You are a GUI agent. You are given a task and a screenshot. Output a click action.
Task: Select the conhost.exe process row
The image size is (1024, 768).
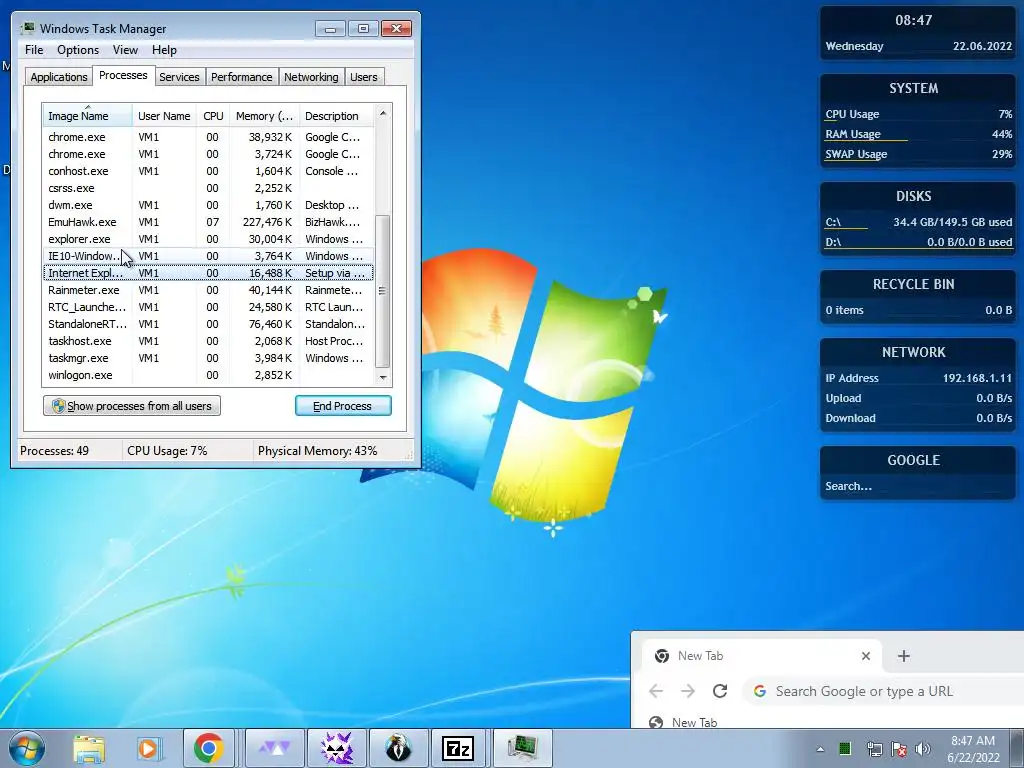[x=208, y=171]
